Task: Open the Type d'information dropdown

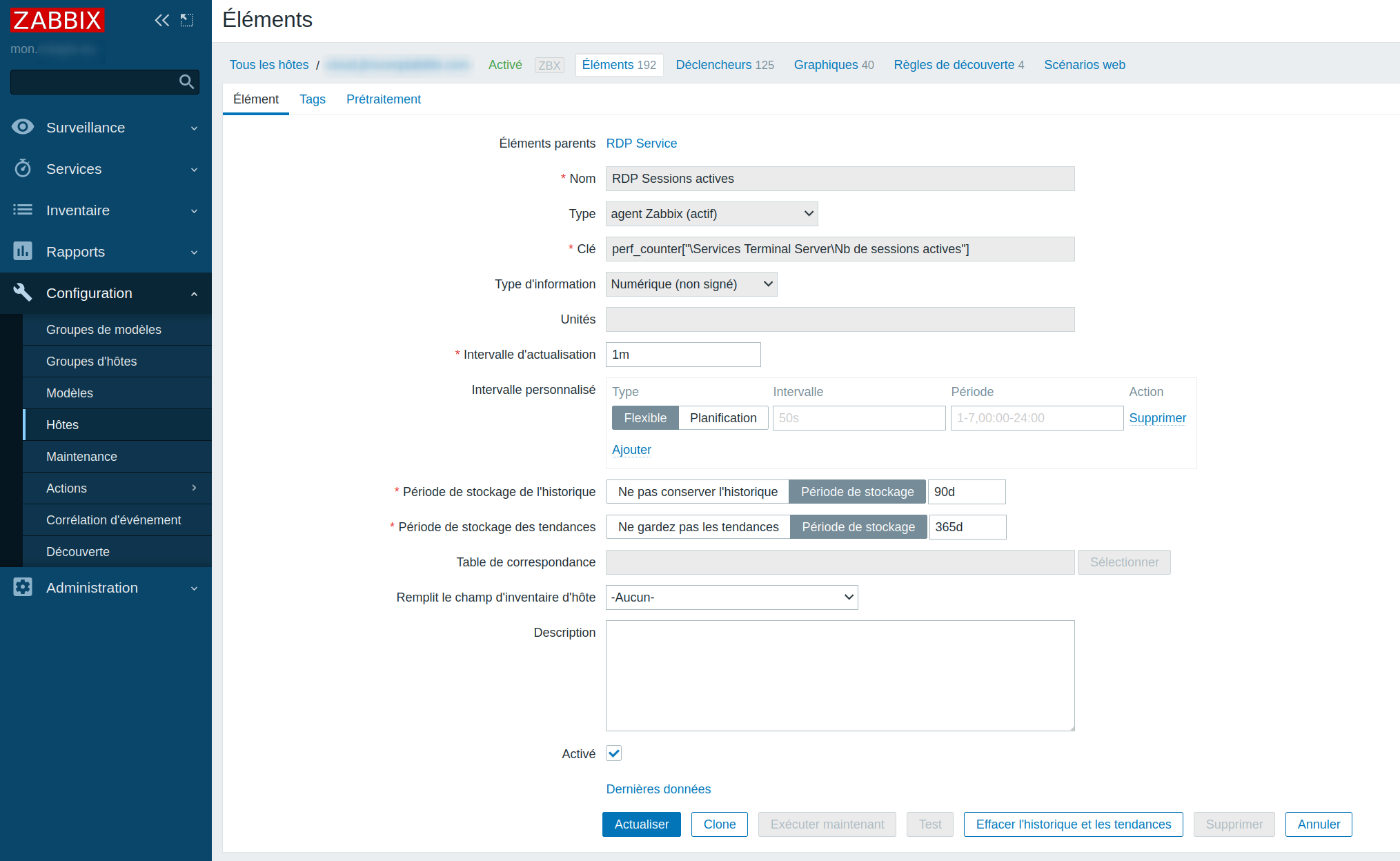Action: 691,284
